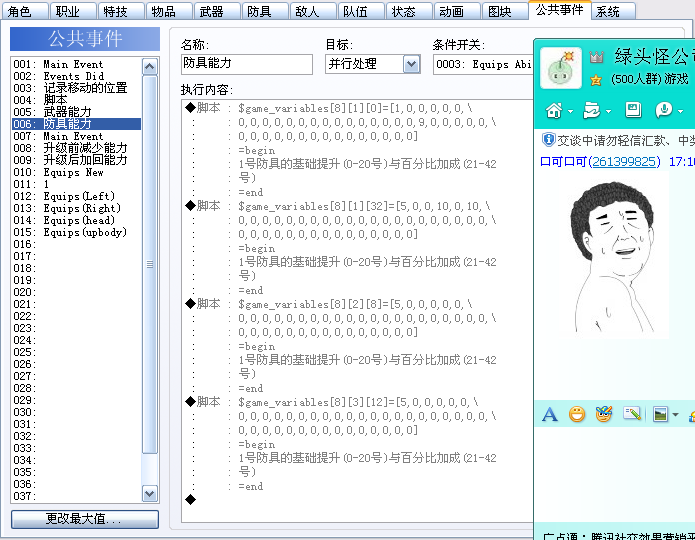
Task: Click the crown icon beside group name
Action: point(597,57)
